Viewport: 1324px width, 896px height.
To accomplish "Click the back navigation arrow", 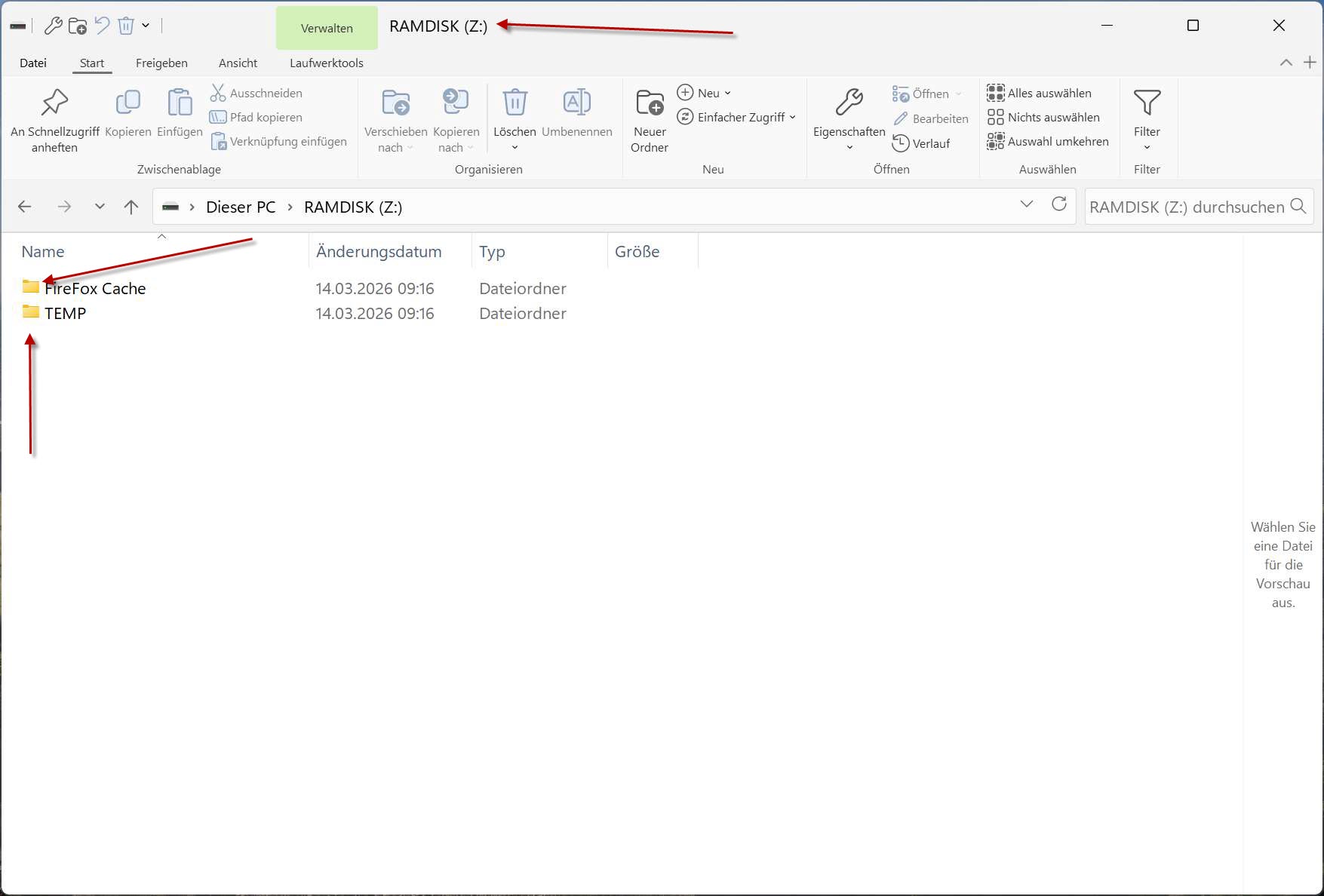I will point(25,207).
